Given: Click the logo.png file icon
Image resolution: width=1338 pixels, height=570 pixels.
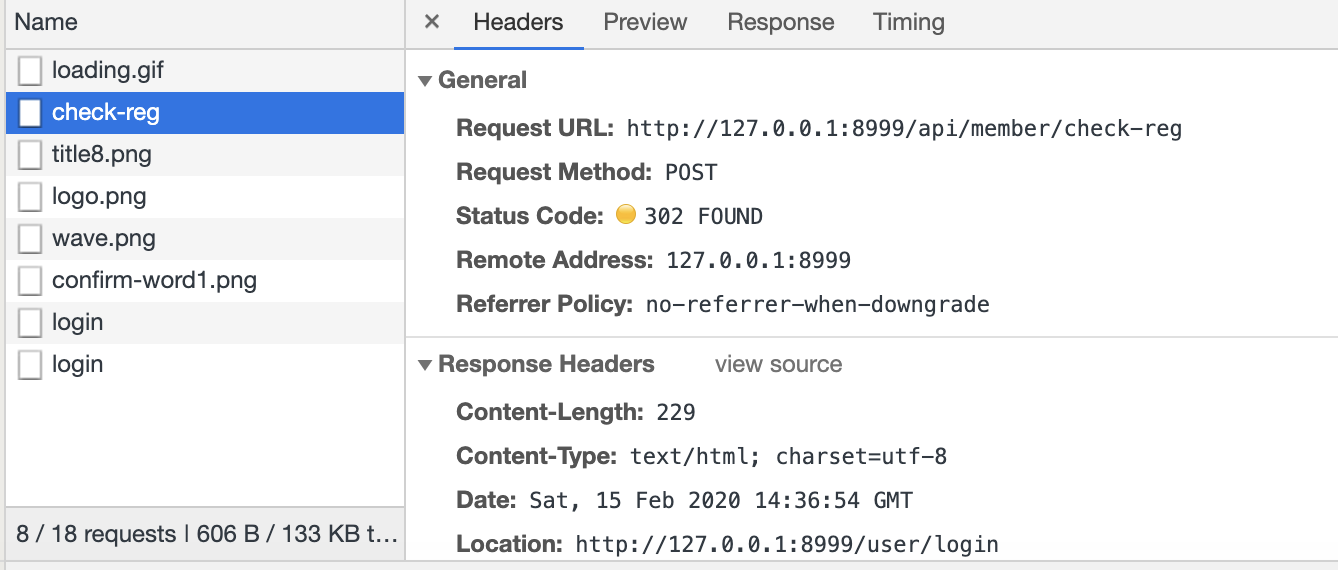Looking at the screenshot, I should 31,197.
